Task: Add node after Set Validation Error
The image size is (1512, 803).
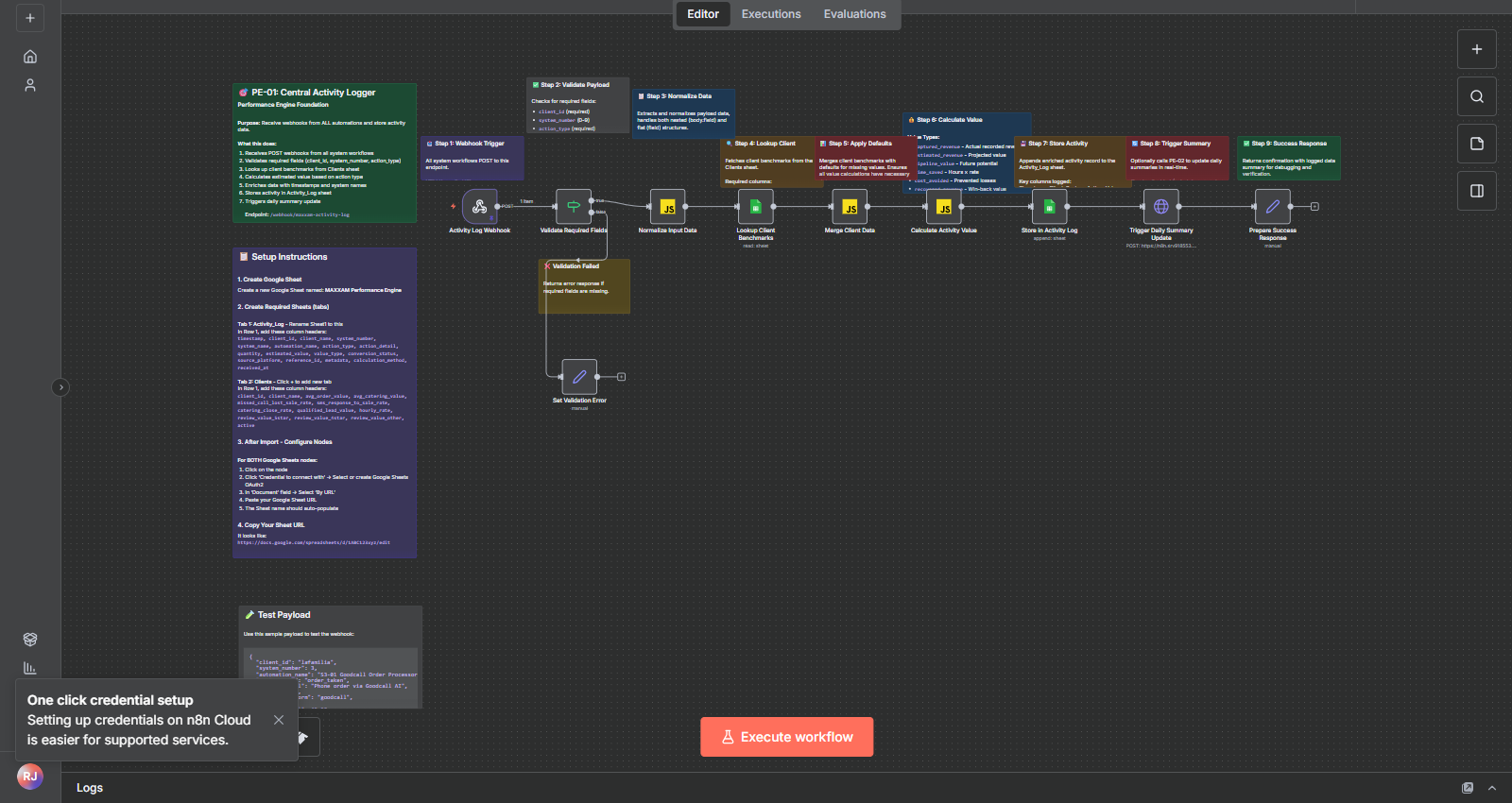Action: click(621, 376)
